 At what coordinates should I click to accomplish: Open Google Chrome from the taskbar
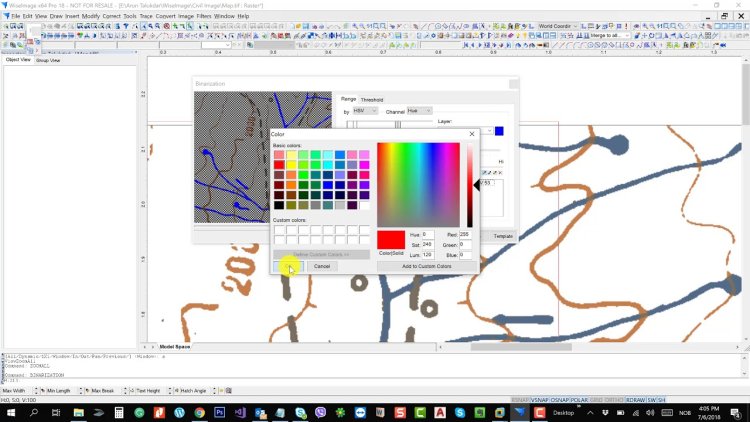pos(199,412)
